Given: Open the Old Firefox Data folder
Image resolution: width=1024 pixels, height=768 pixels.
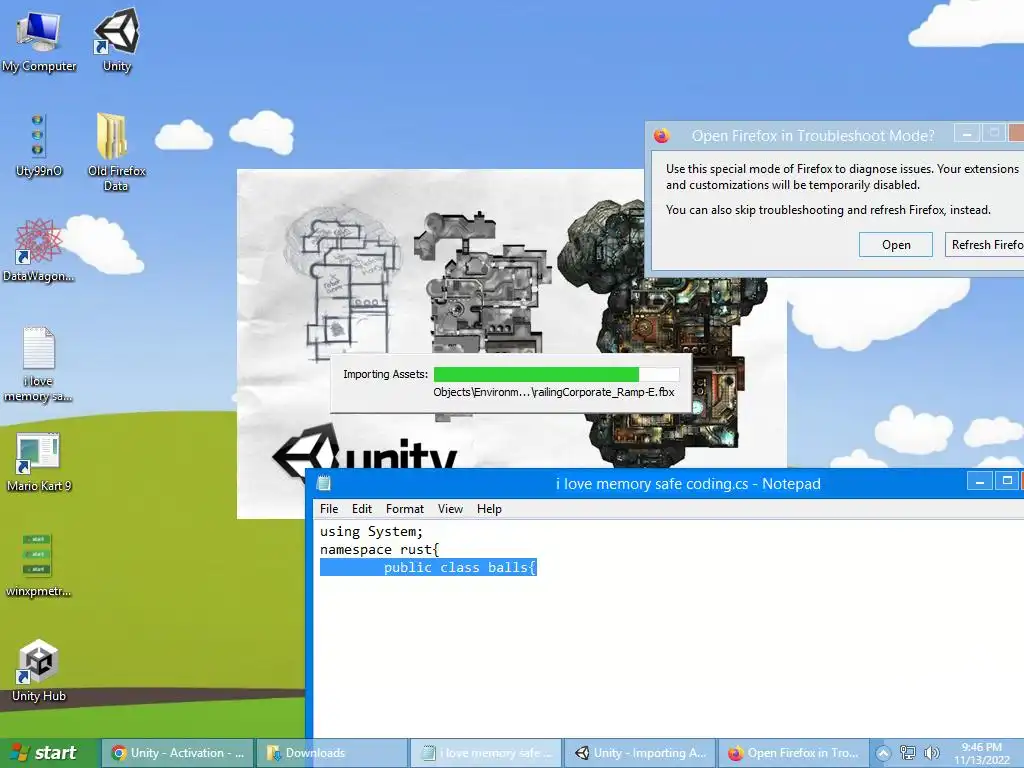Looking at the screenshot, I should pyautogui.click(x=116, y=152).
